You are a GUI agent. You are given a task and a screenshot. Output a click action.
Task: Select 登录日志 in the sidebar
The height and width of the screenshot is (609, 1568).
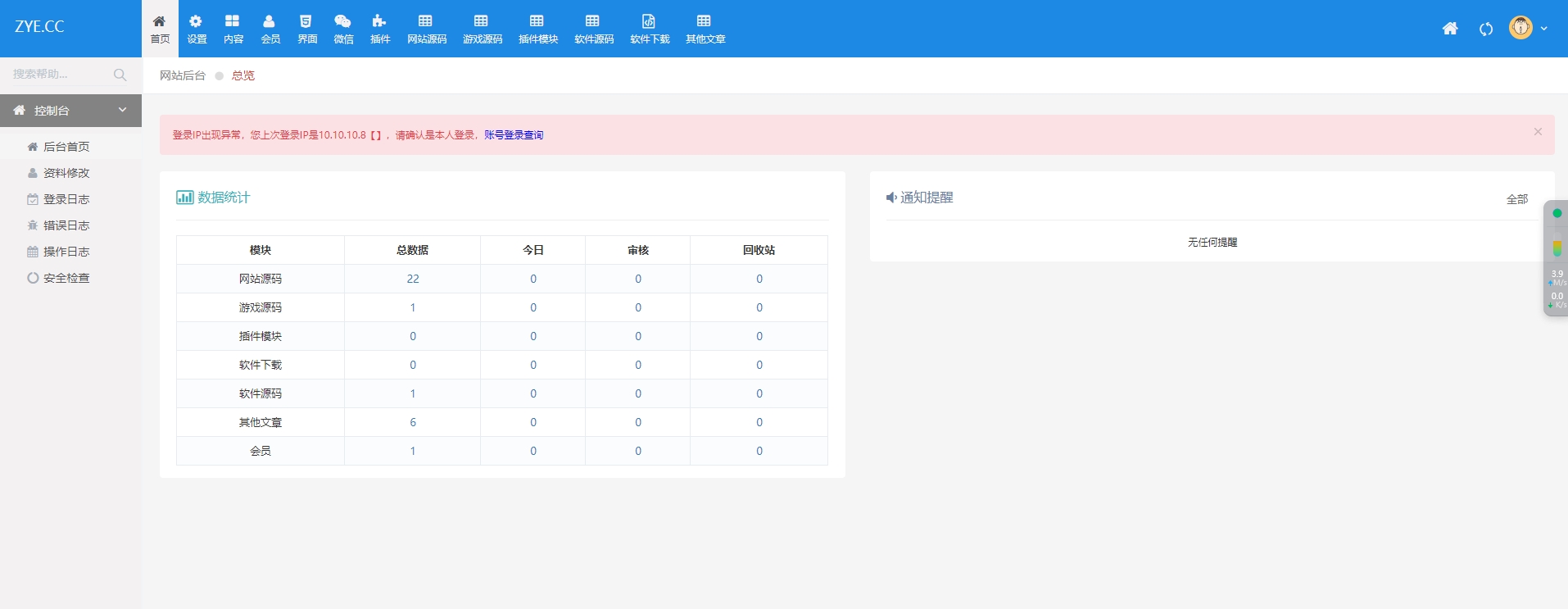66,199
